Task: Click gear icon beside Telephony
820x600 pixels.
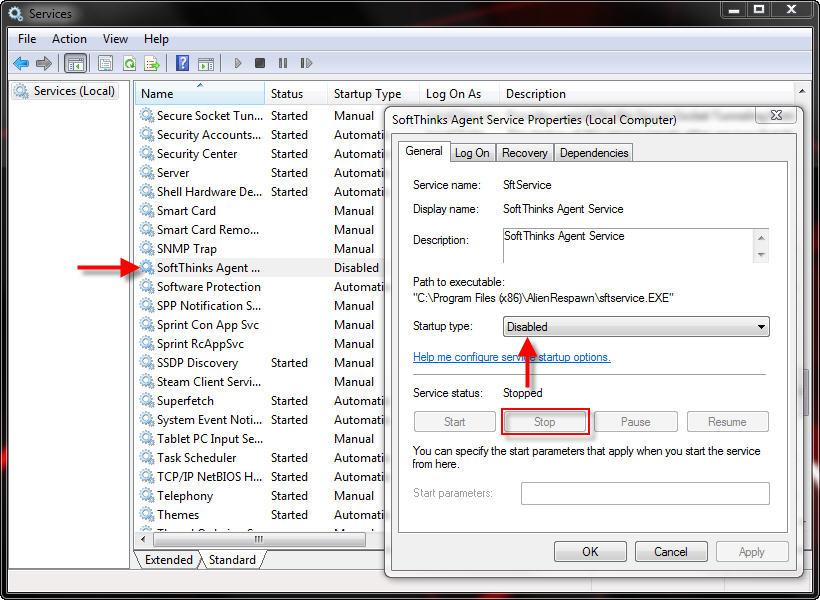Action: coord(146,495)
